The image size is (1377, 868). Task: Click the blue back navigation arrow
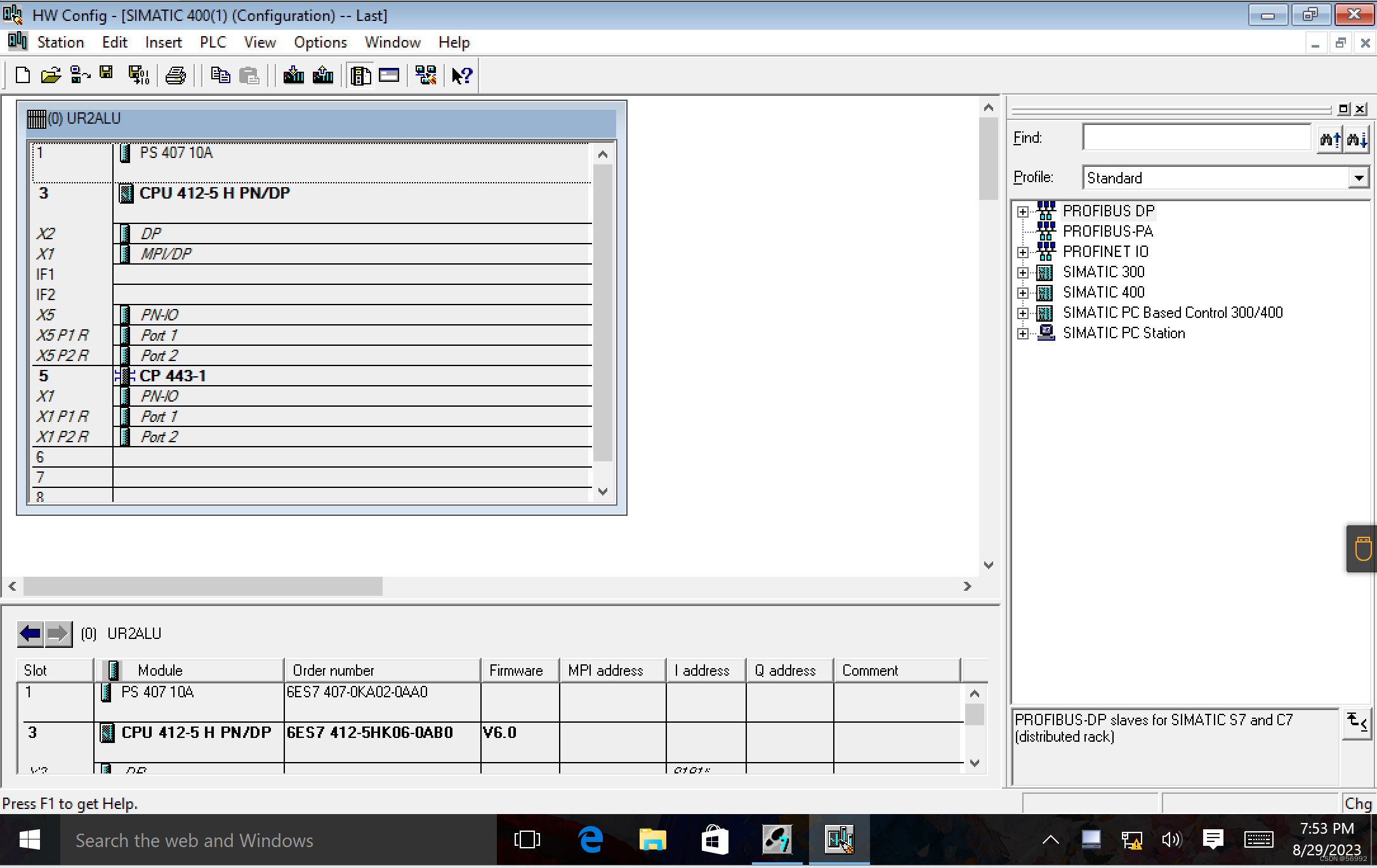coord(30,633)
